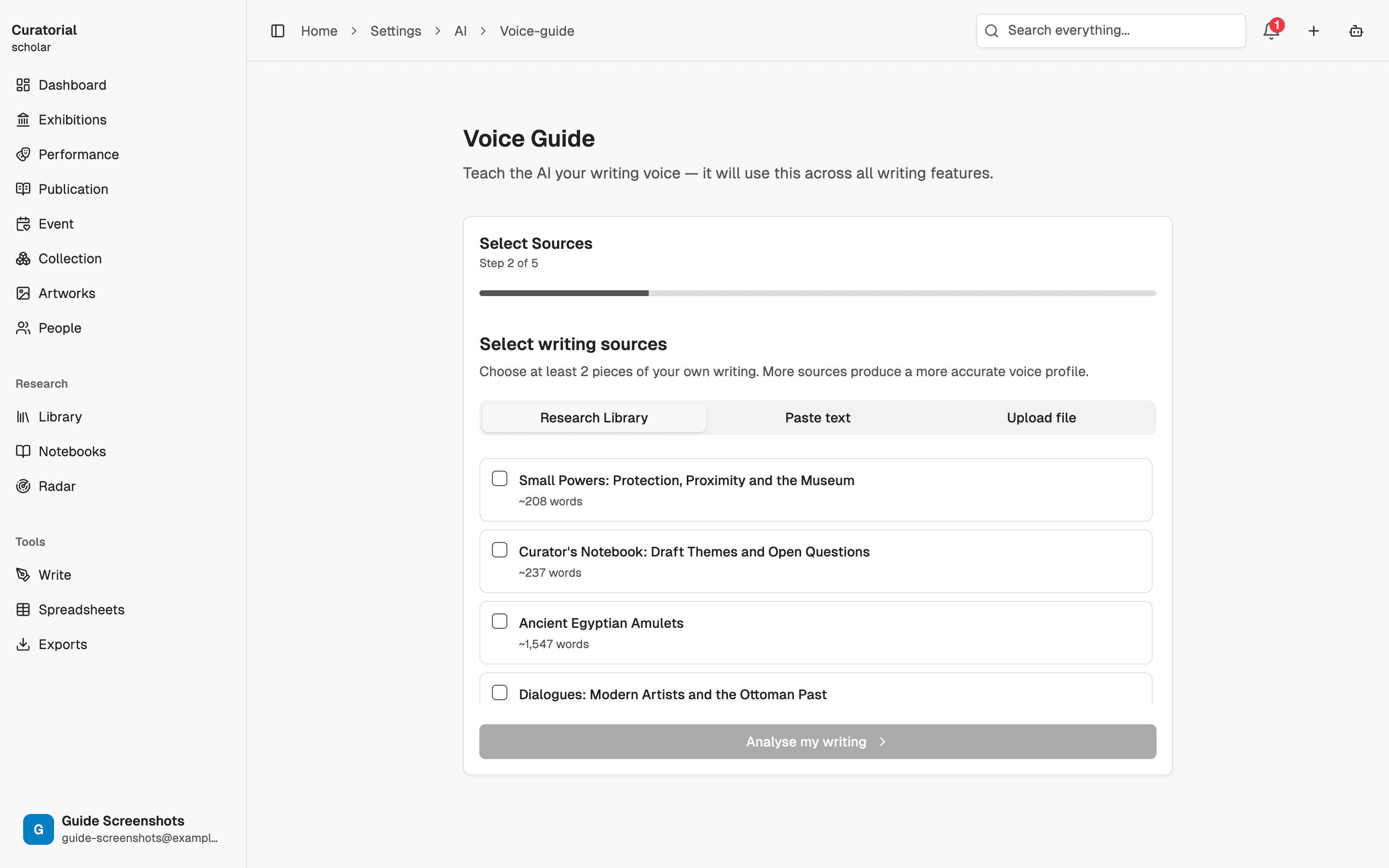
Task: Click "~237 words" text
Action: pyautogui.click(x=550, y=573)
